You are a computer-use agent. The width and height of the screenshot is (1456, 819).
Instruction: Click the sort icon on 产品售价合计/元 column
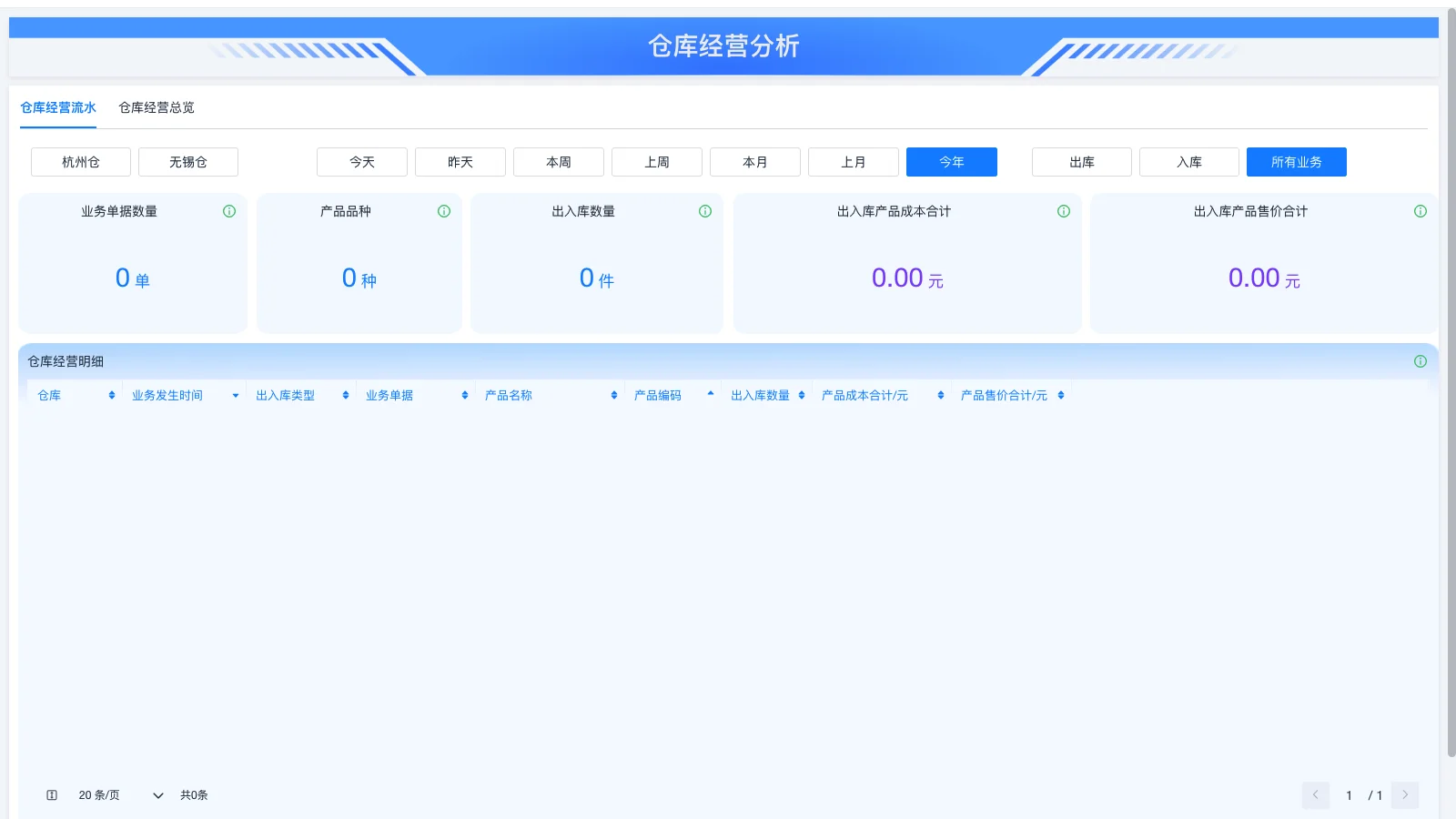click(x=1060, y=395)
